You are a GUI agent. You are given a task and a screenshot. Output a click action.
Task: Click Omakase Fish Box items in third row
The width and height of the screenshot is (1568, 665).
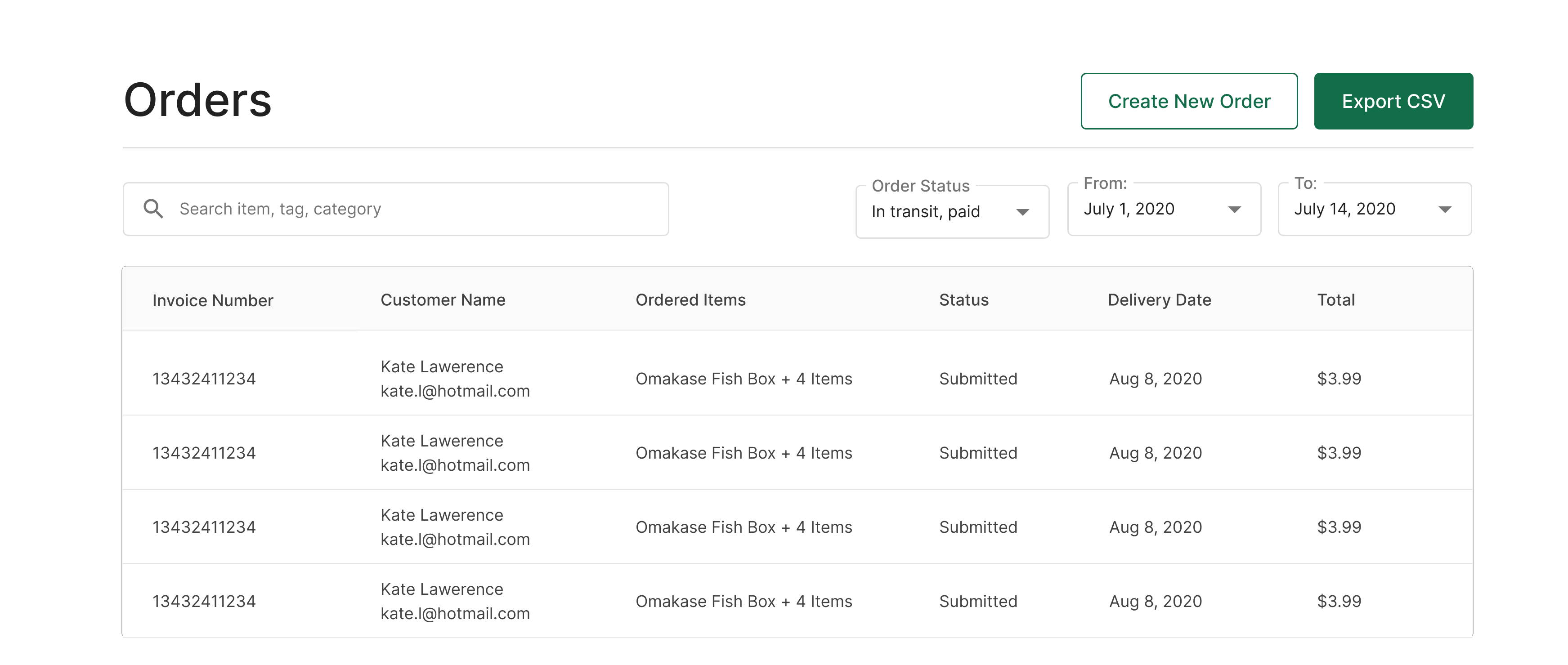[744, 527]
